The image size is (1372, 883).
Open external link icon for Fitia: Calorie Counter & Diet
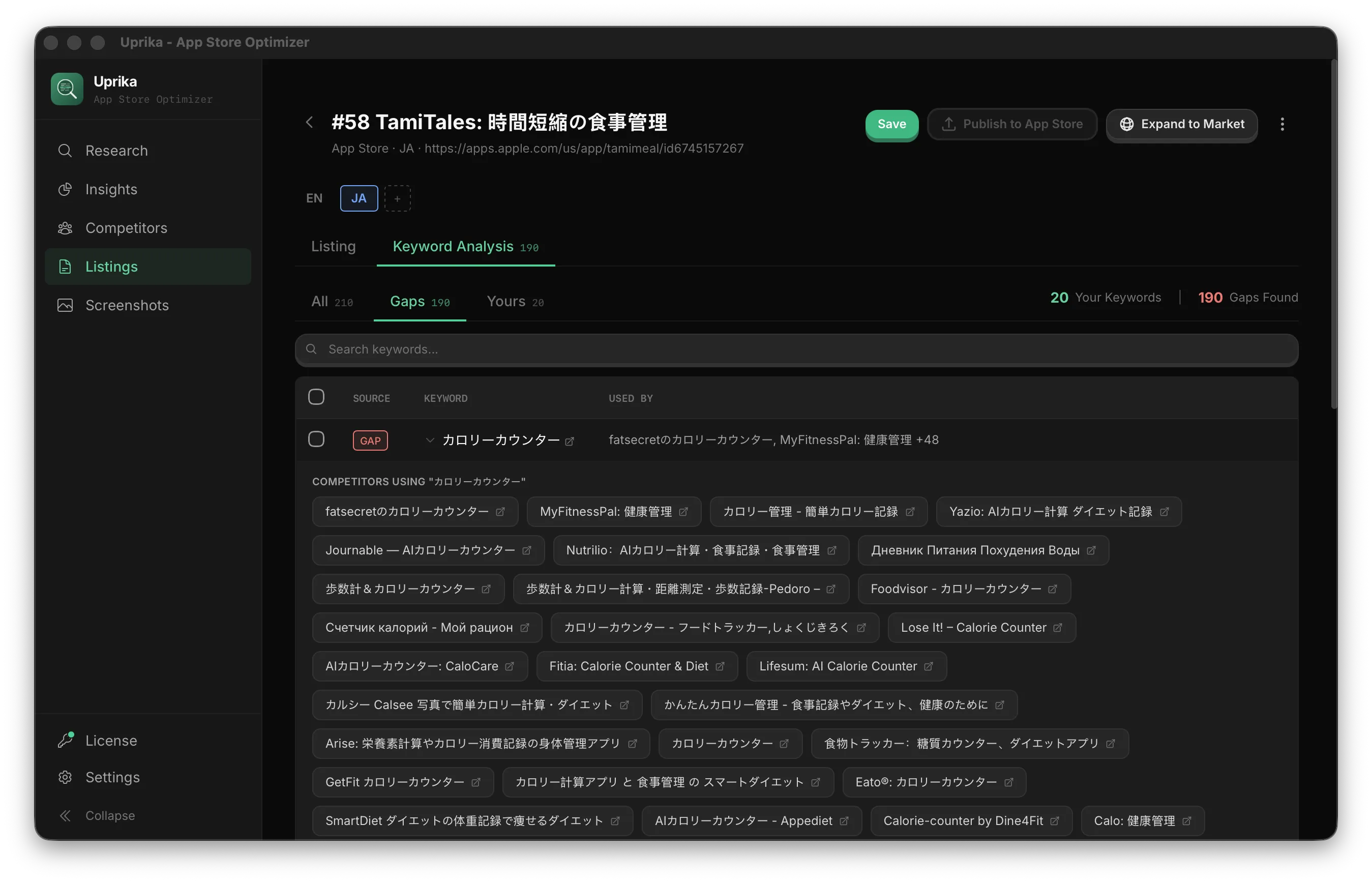720,666
